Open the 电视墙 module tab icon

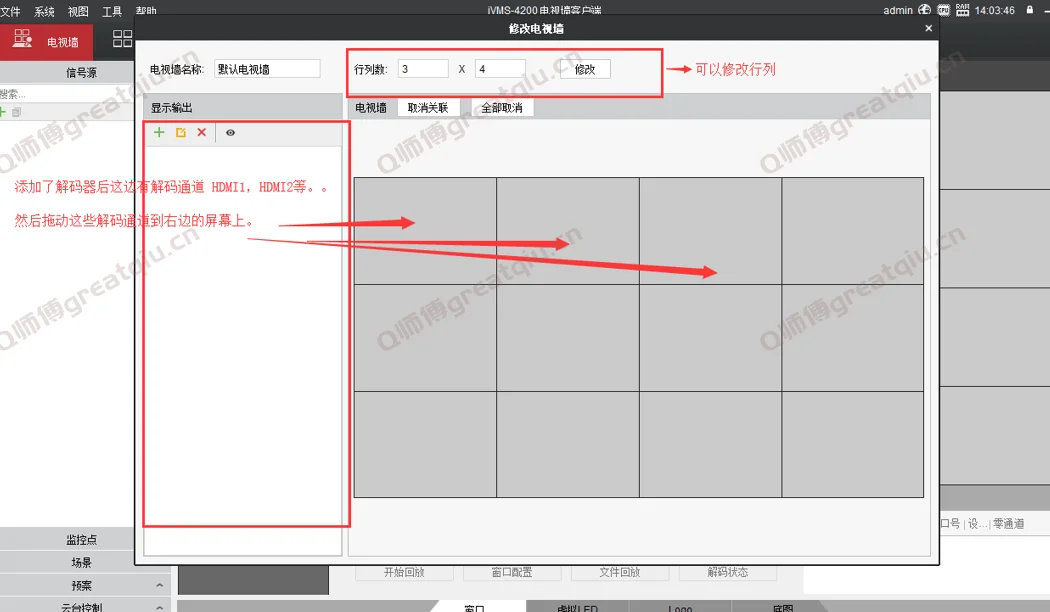click(x=22, y=40)
